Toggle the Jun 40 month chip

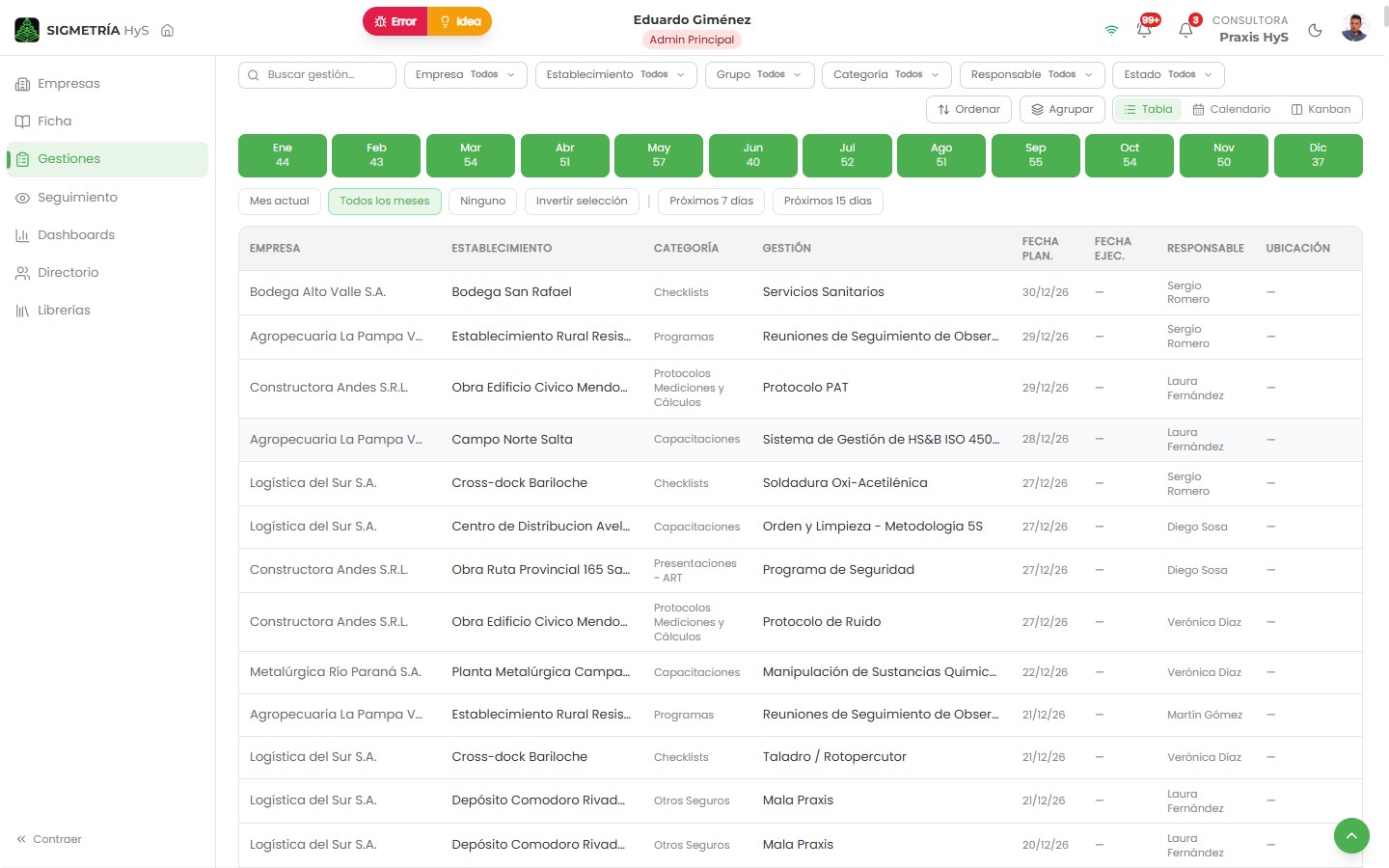(753, 155)
